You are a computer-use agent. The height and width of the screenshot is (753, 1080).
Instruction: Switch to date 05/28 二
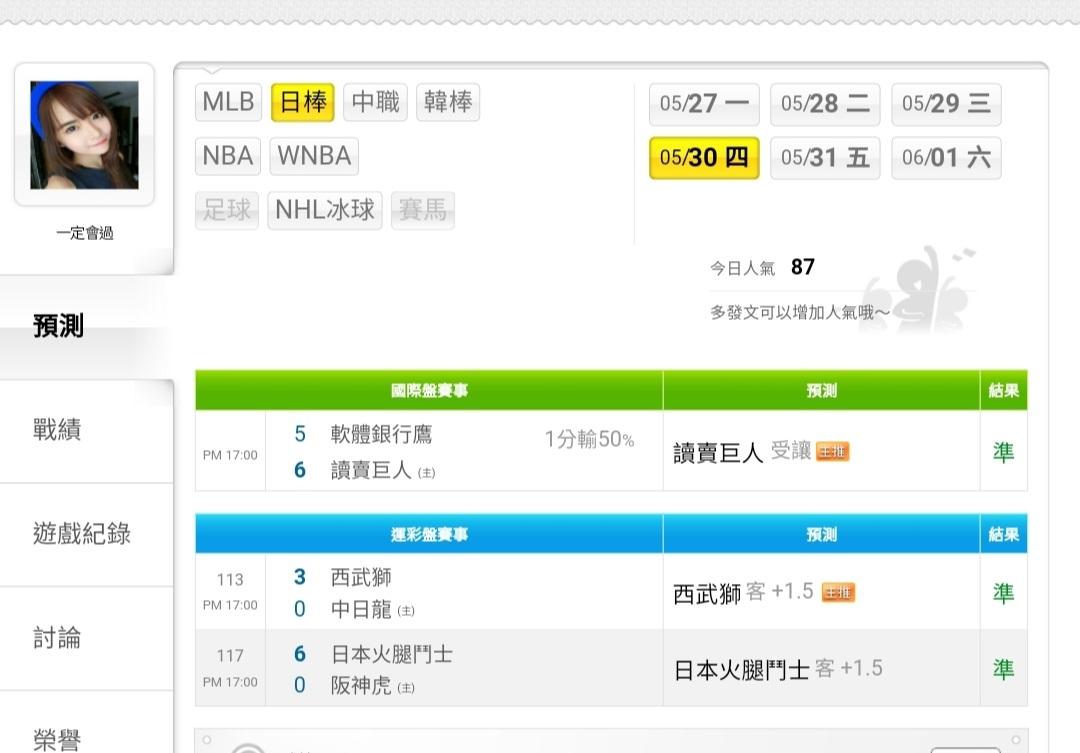pos(825,104)
